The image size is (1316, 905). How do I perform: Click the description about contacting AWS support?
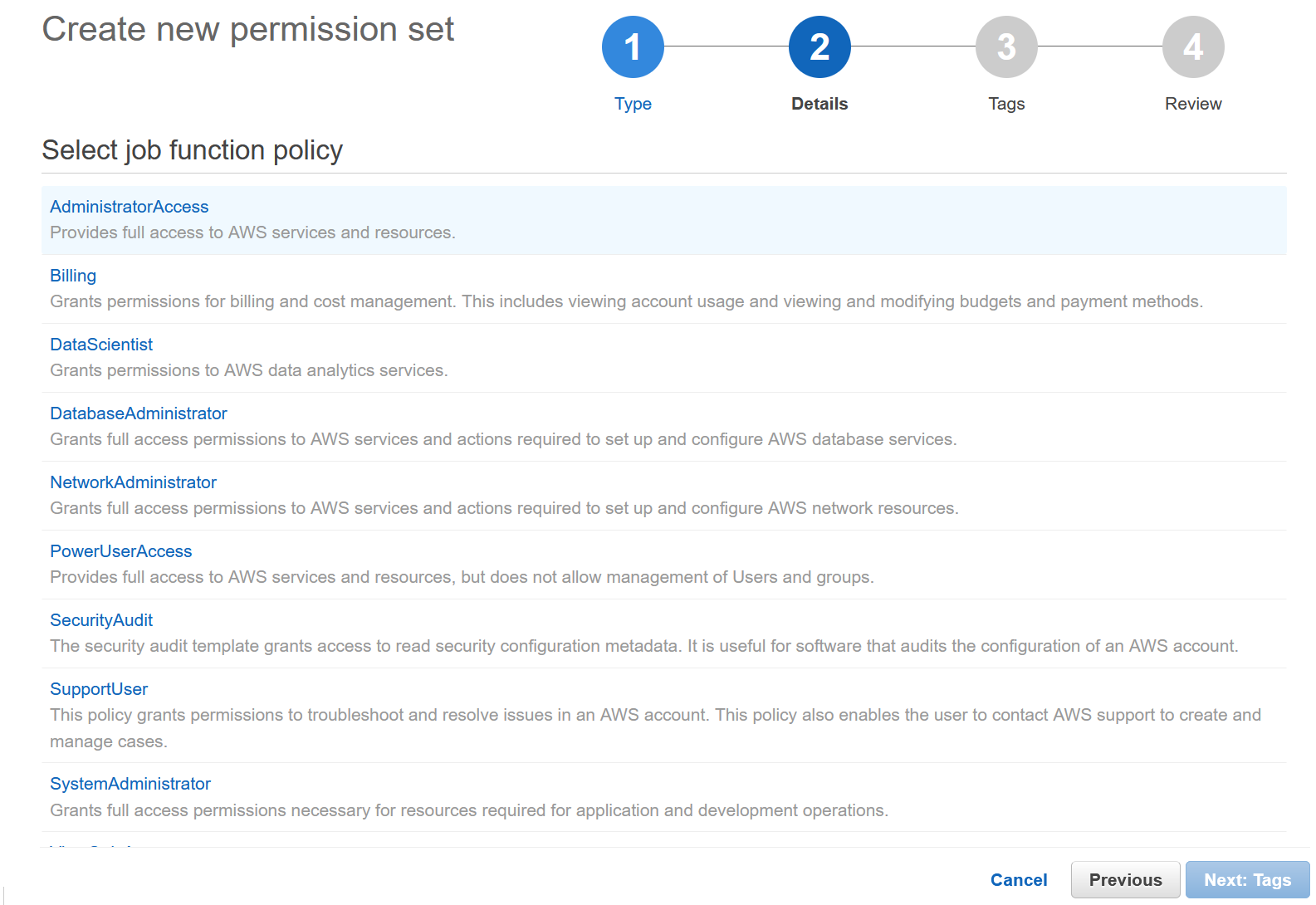(655, 727)
